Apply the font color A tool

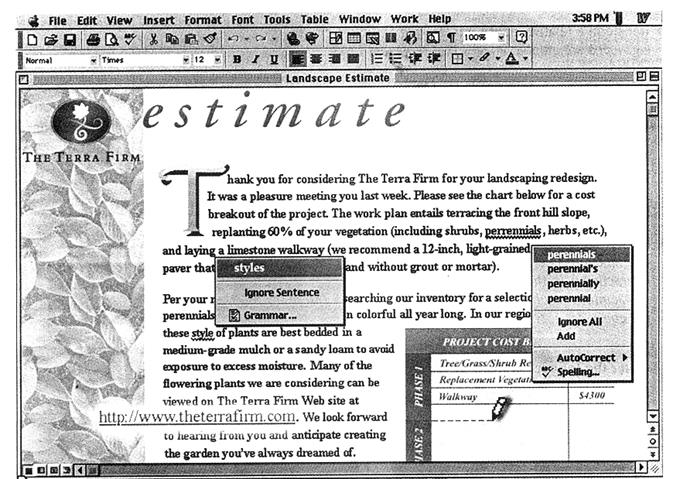[512, 58]
